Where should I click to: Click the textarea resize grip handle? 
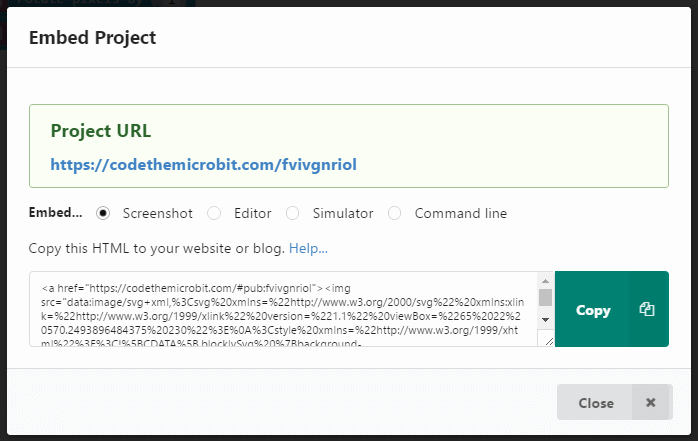pos(548,340)
